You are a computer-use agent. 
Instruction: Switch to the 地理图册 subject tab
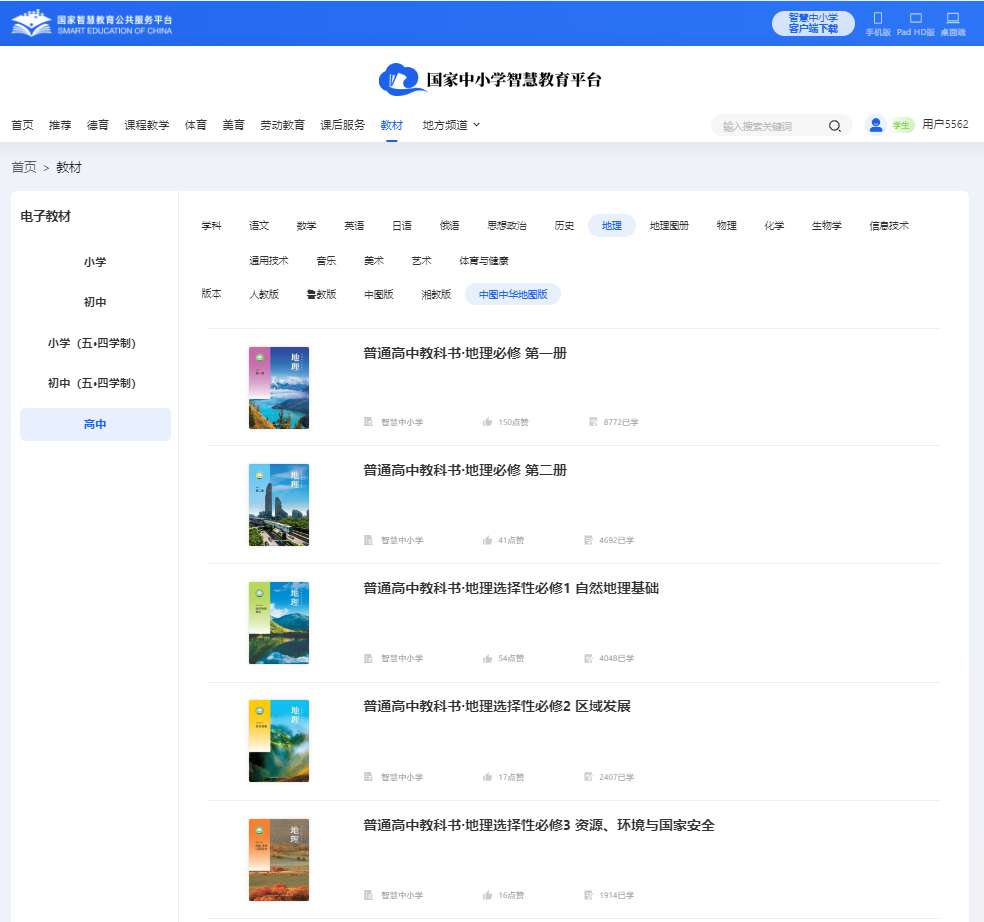click(670, 225)
